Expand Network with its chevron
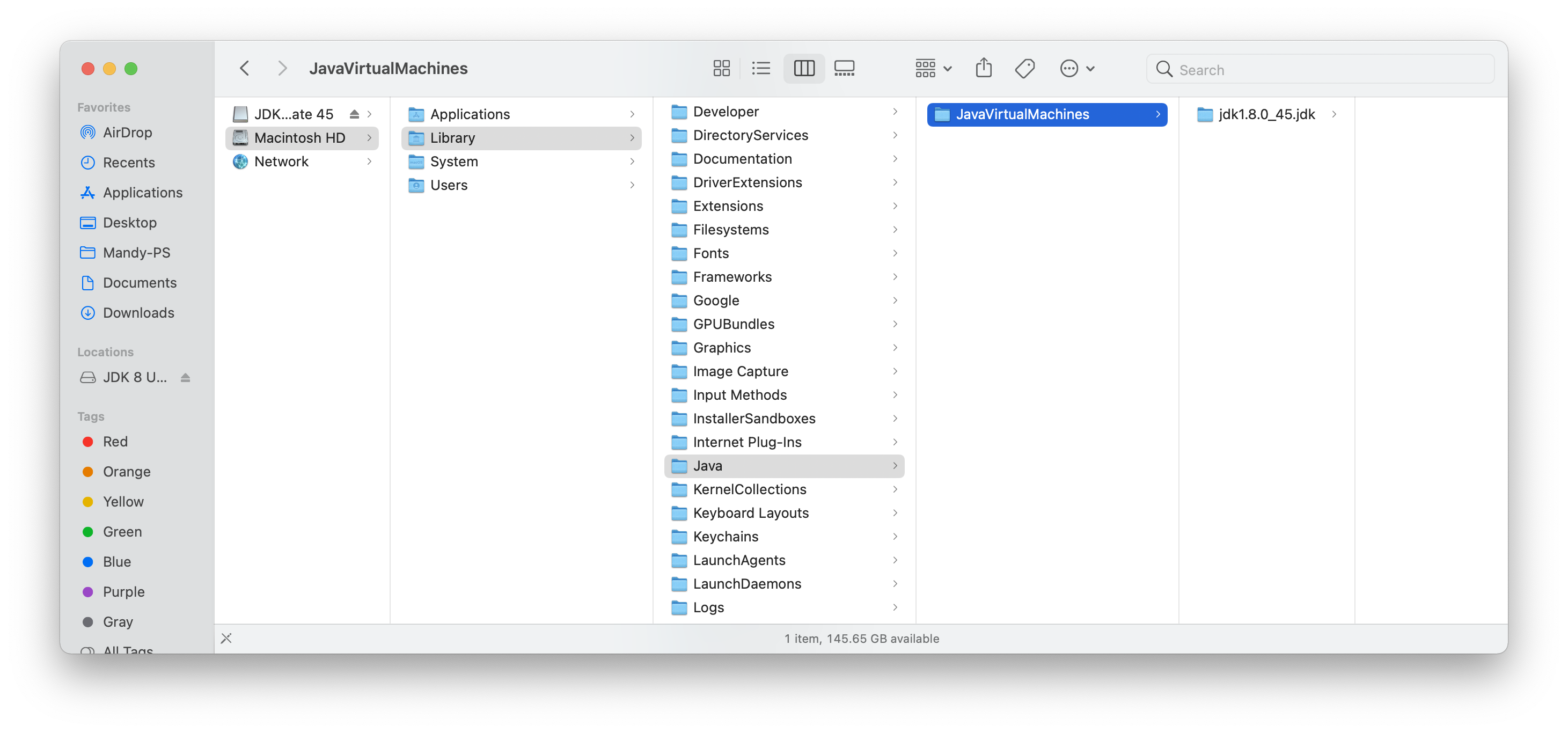1568x733 pixels. coord(370,162)
